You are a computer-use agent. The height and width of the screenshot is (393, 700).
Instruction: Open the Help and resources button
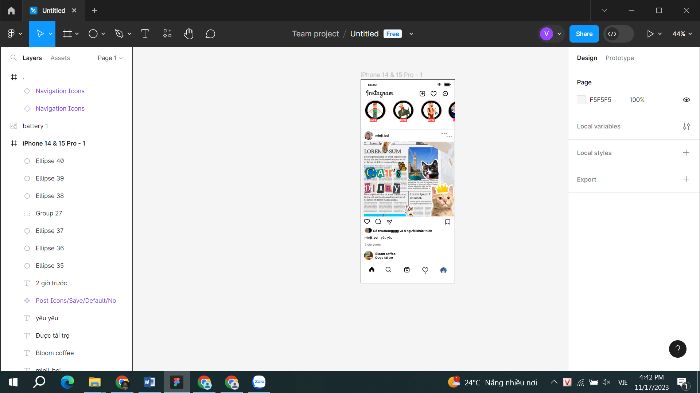(677, 349)
